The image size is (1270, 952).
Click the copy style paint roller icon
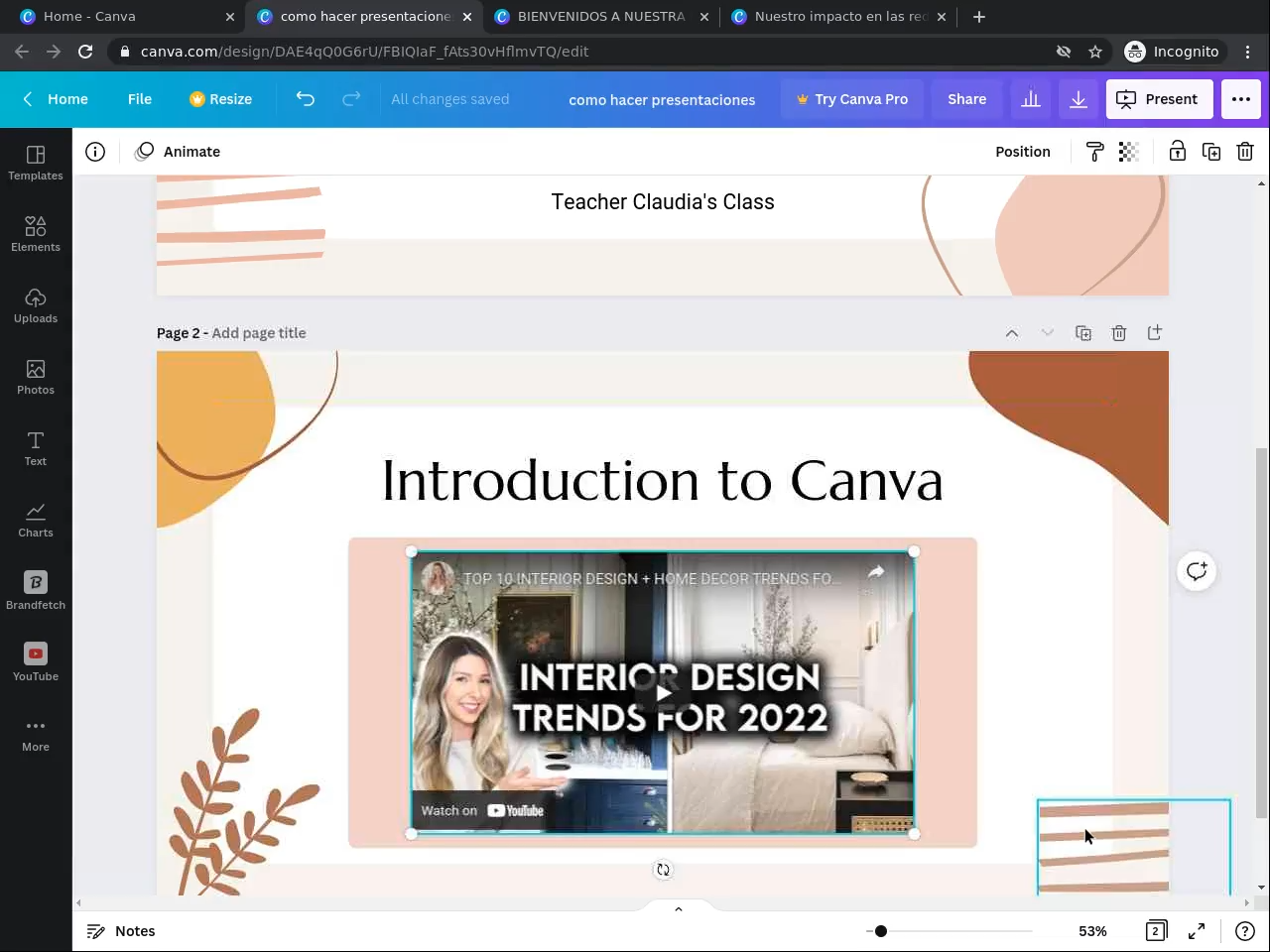click(x=1095, y=152)
